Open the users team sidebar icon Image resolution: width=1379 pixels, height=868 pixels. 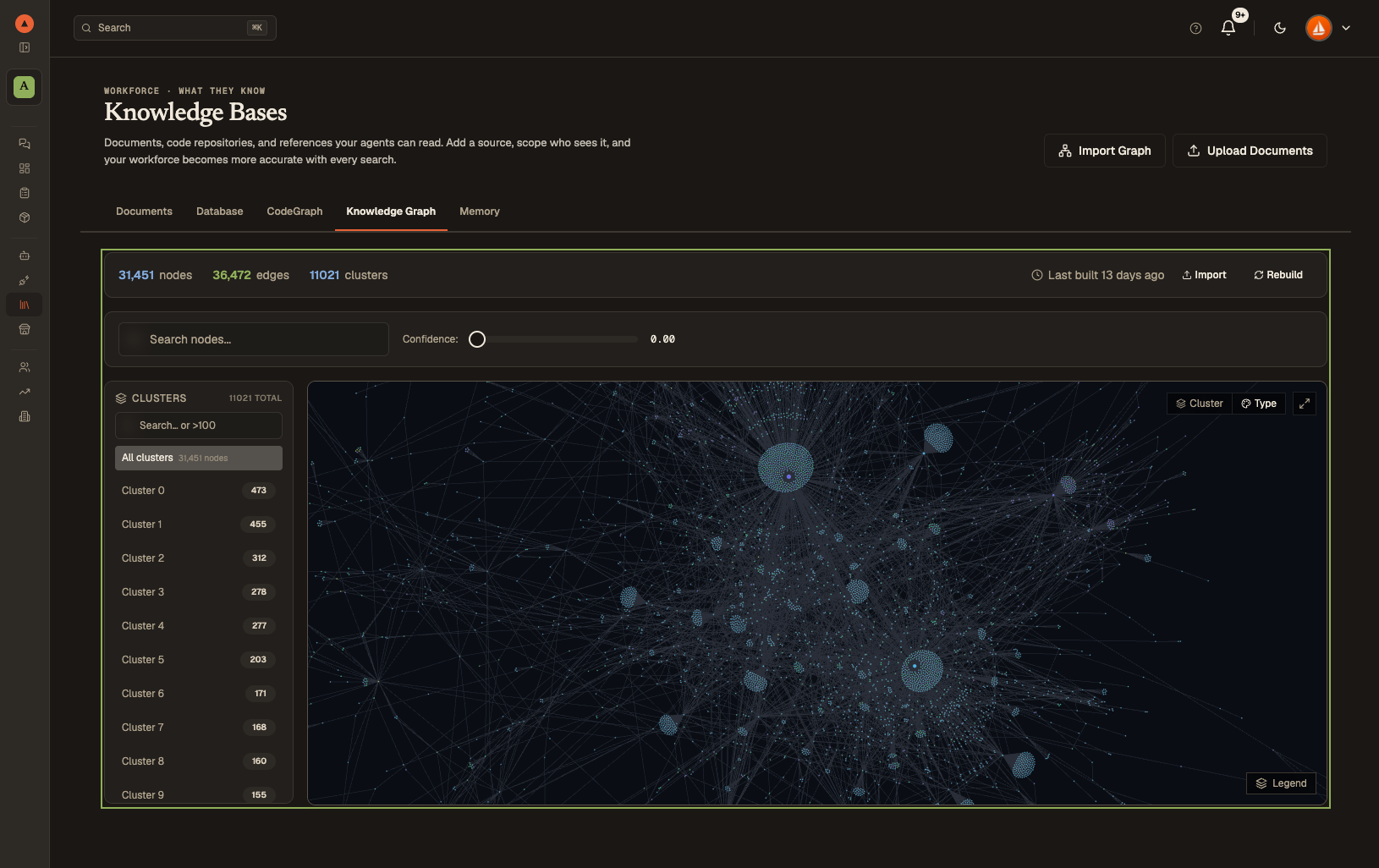25,367
